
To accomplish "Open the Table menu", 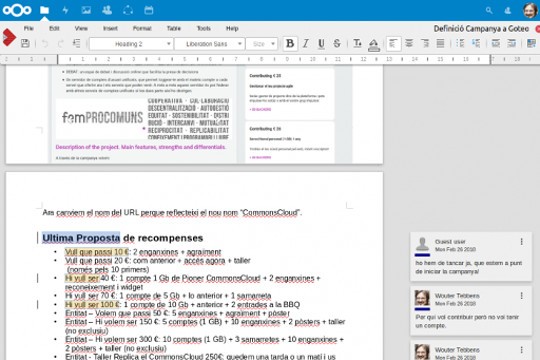I will pyautogui.click(x=174, y=28).
